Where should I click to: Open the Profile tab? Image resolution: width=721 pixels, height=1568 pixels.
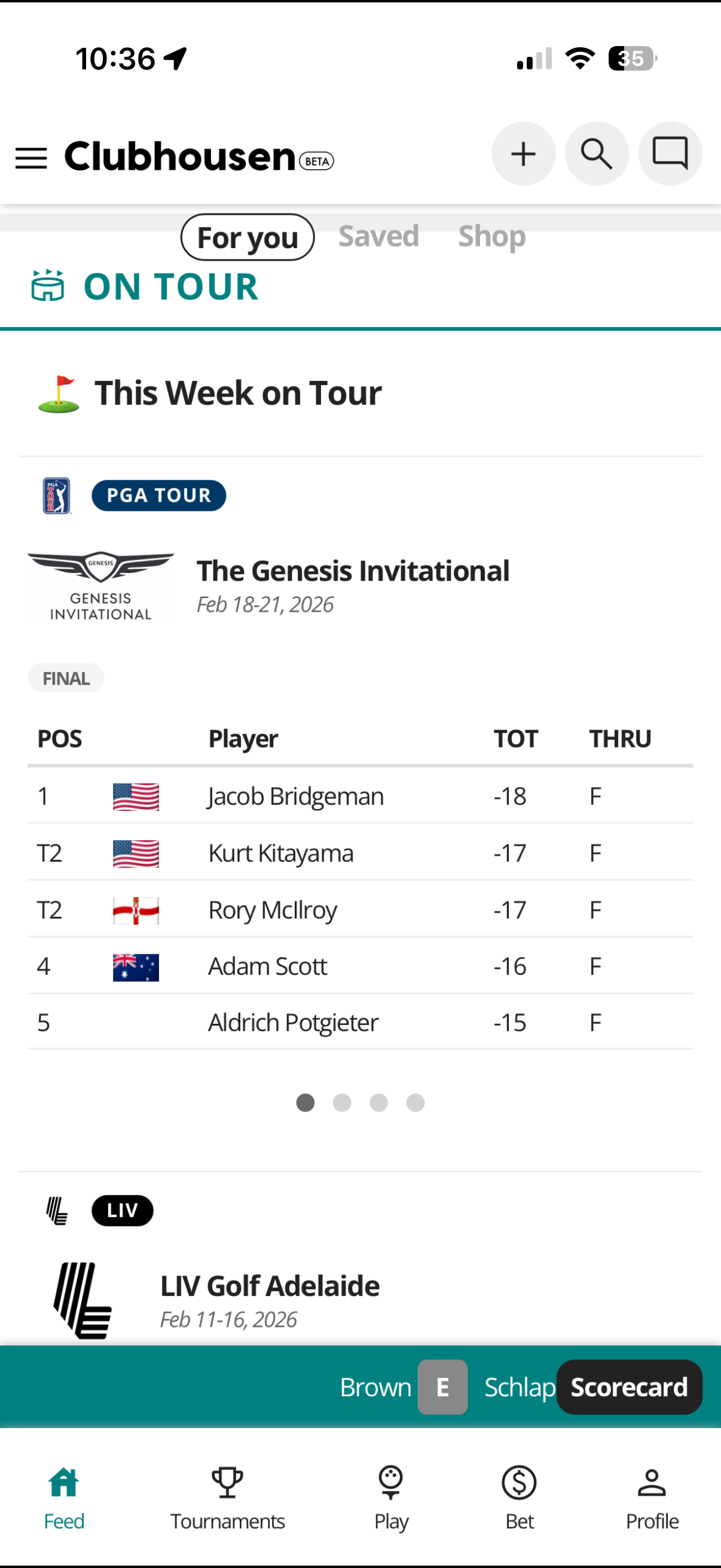pos(652,1497)
